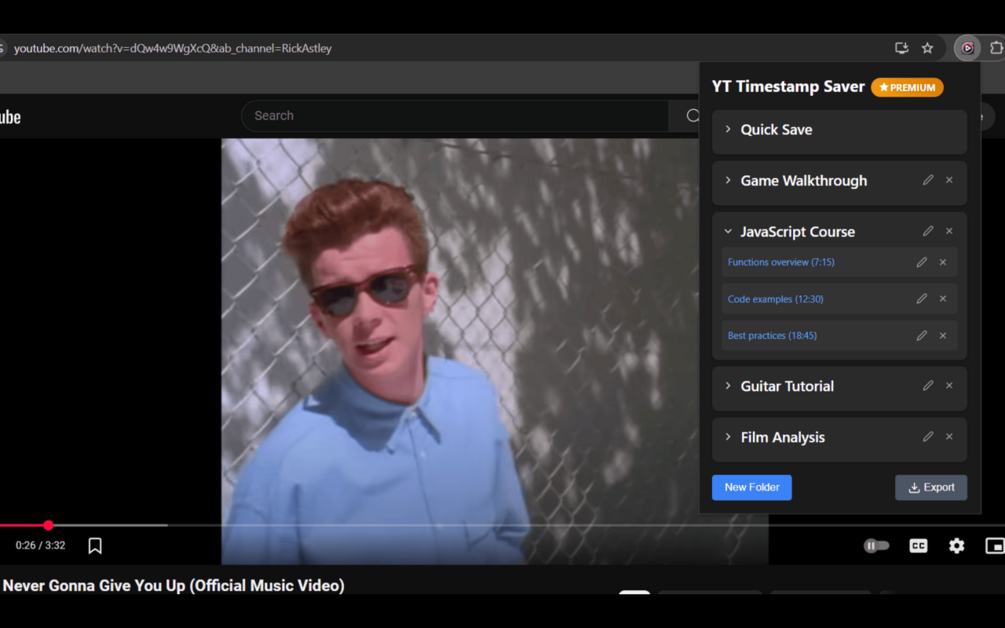Click the install-app icon in address bar
The height and width of the screenshot is (628, 1005).
click(x=901, y=47)
